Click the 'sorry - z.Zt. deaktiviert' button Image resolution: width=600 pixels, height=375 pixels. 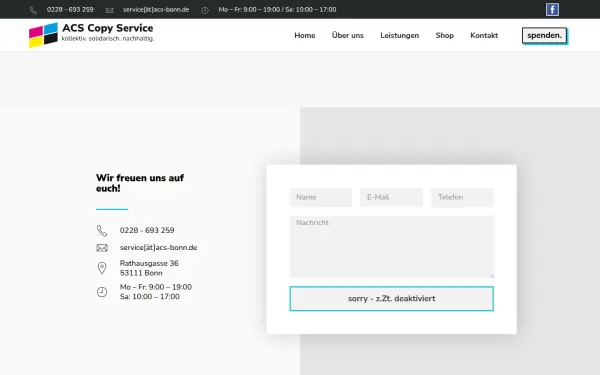pos(391,298)
